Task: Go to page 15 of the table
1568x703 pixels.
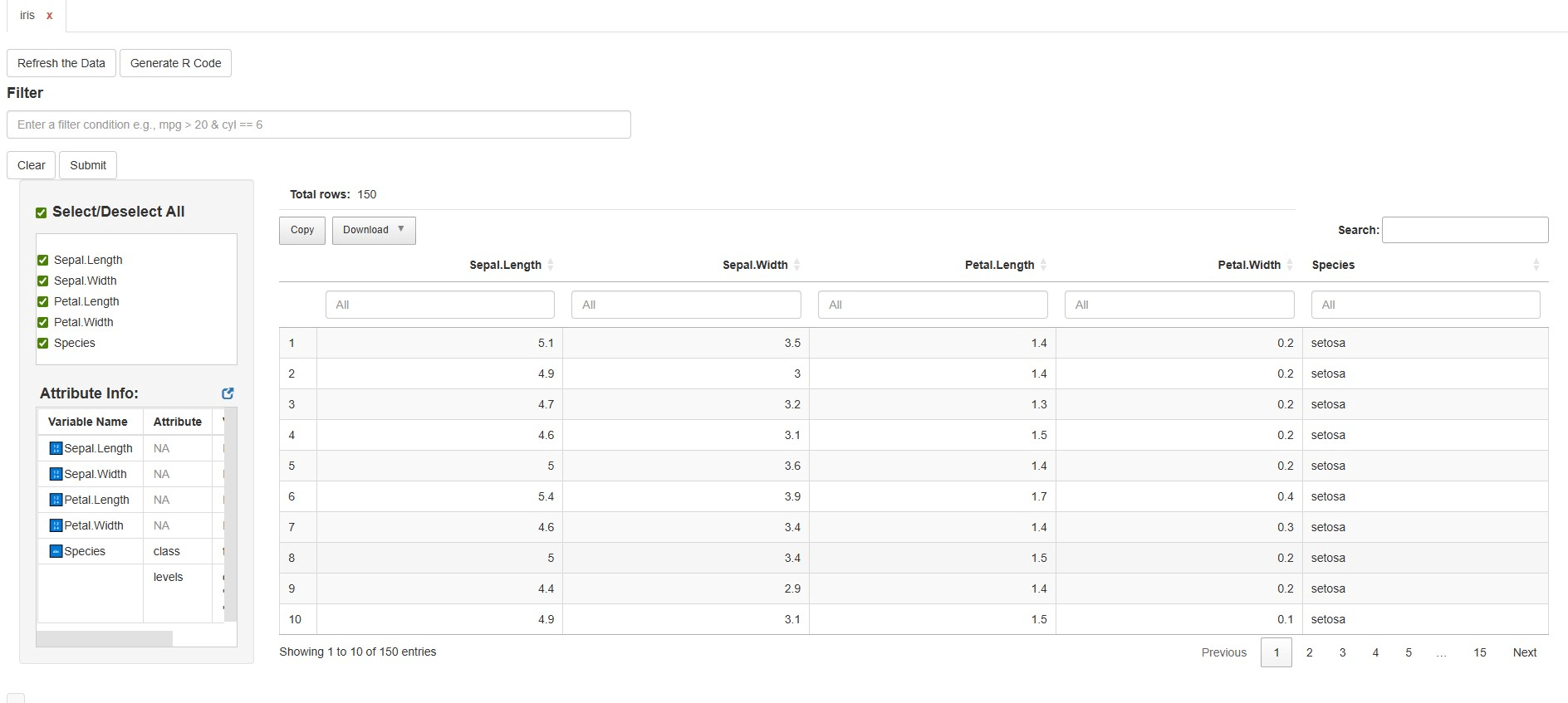Action: pos(1479,652)
